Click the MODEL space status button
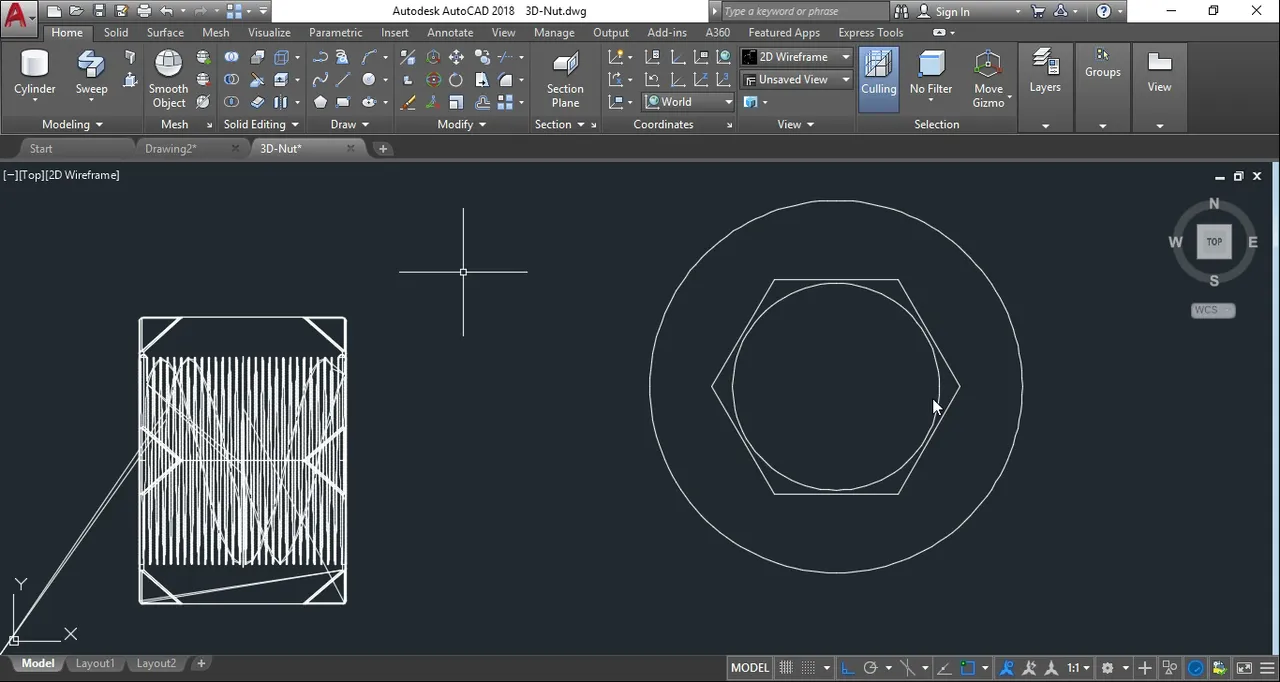The image size is (1280, 682). click(750, 668)
